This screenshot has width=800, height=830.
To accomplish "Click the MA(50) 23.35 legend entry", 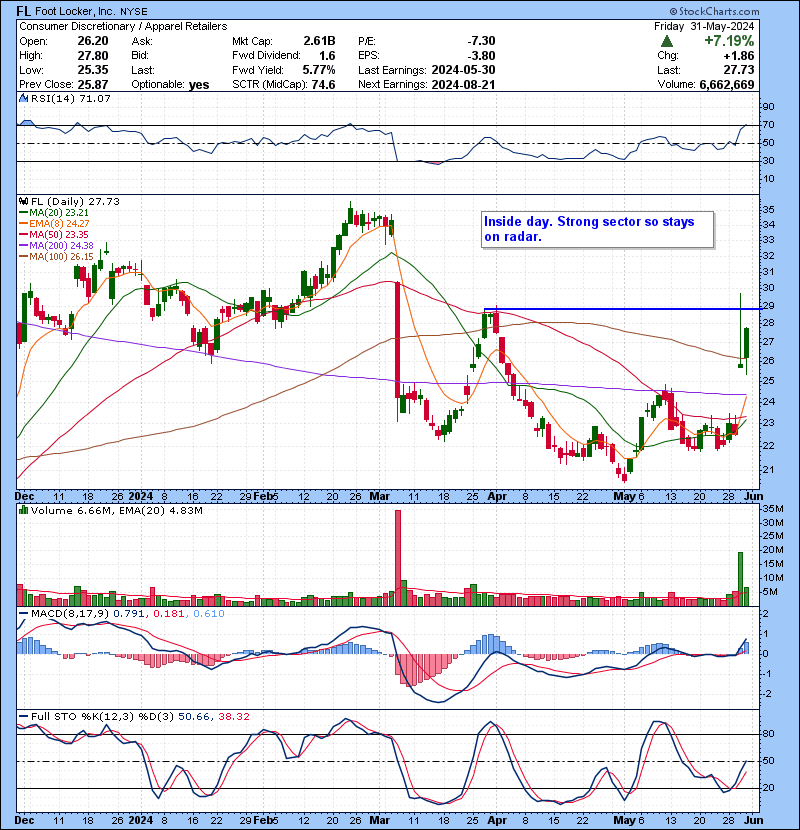I will tap(54, 234).
